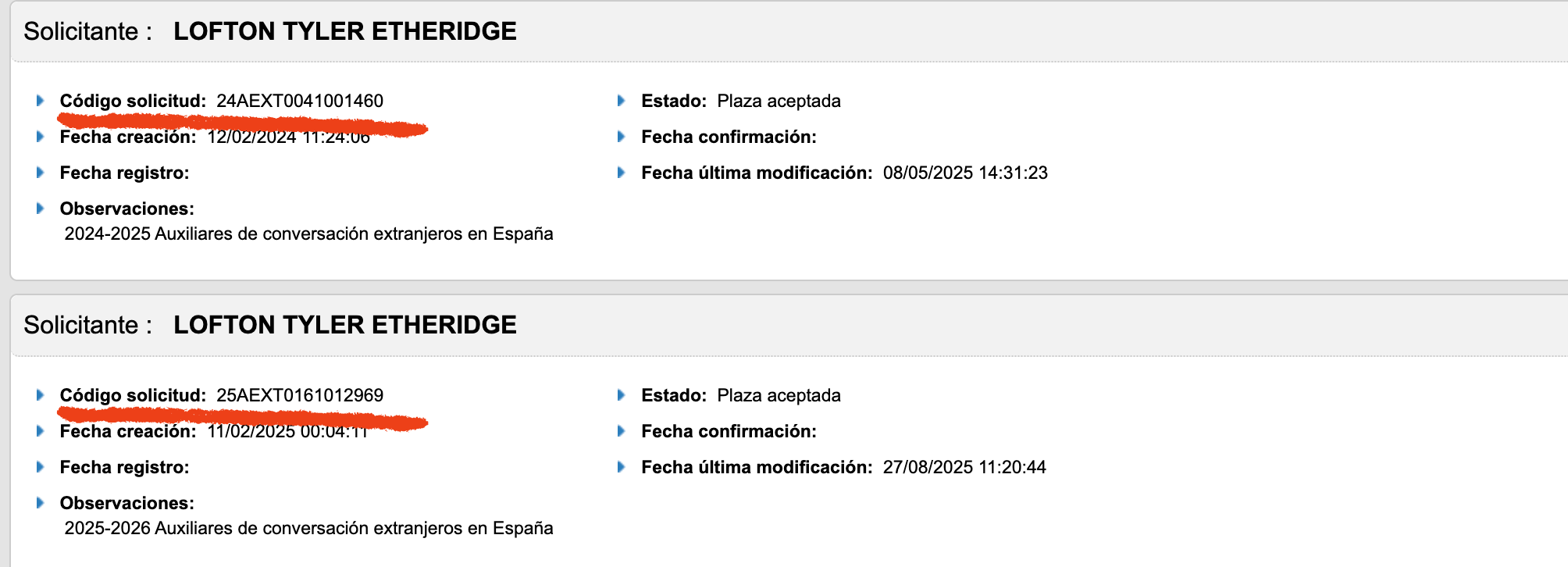This screenshot has width=1568, height=567.
Task: Click the arrow beside Código solicitud 24AEXT0041001460
Action: [41, 101]
